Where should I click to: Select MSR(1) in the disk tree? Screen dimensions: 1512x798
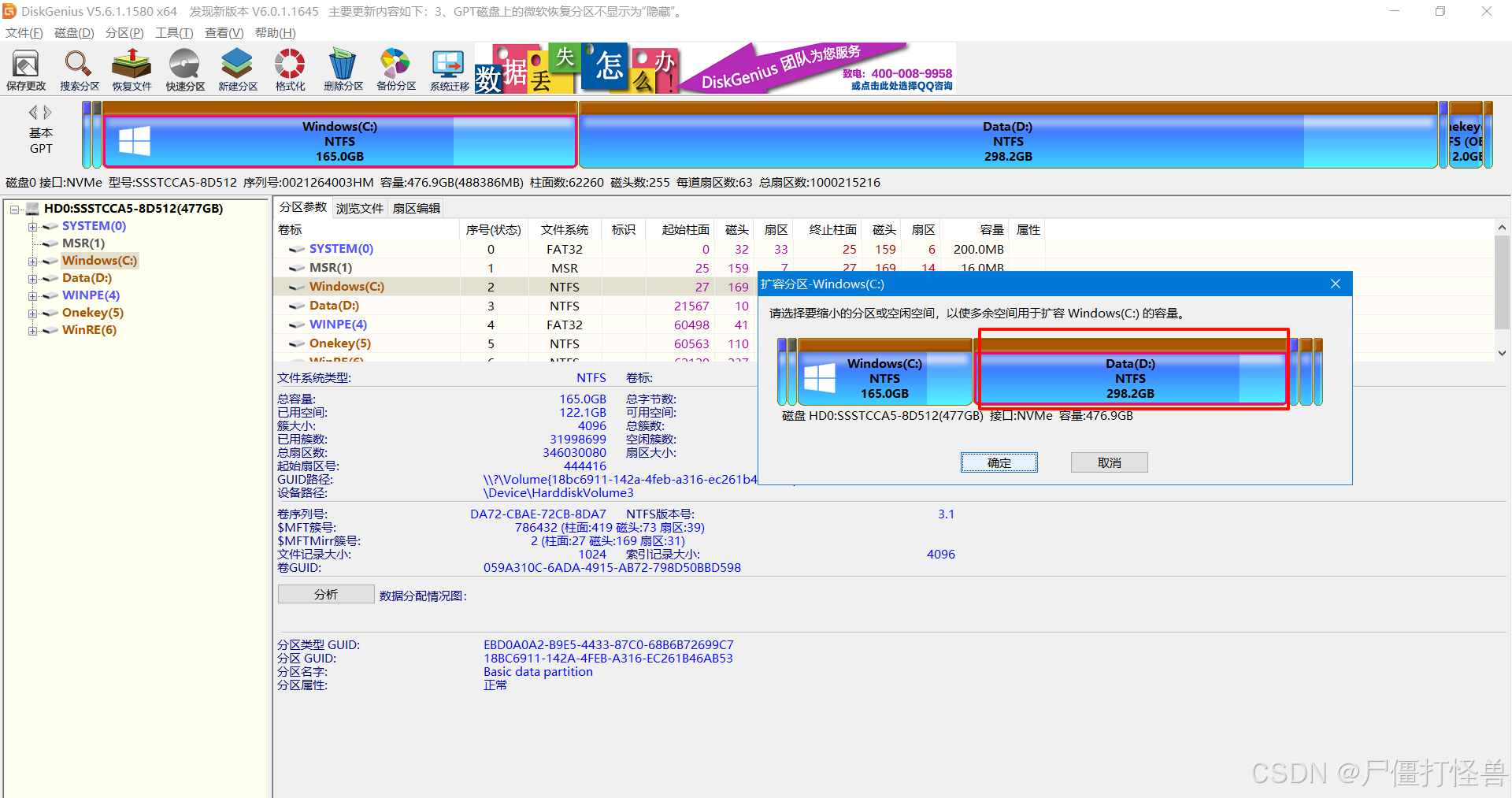(x=83, y=243)
